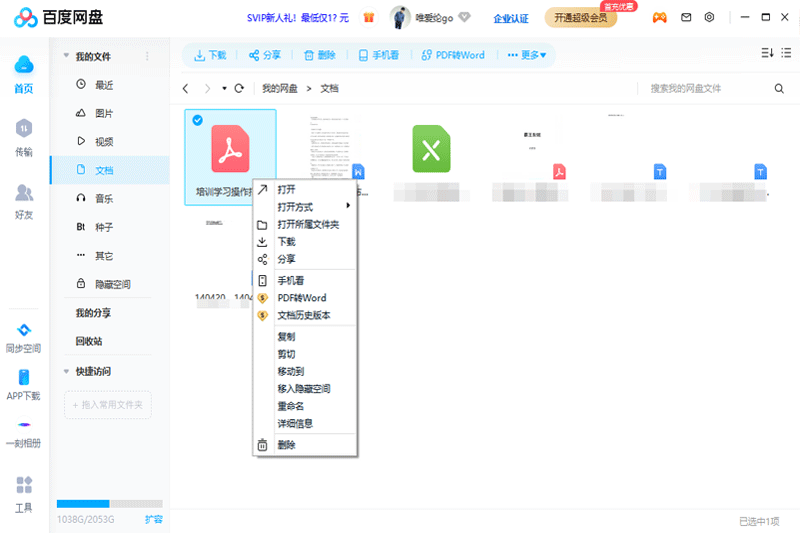Click the storage usage progress bar

(x=109, y=504)
